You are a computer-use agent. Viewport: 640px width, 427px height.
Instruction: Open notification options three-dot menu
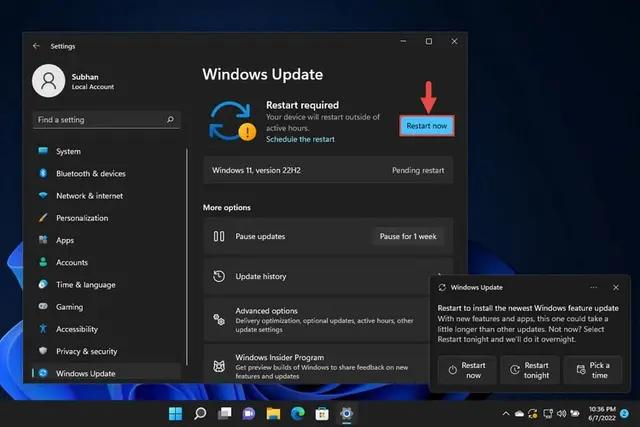pyautogui.click(x=593, y=287)
